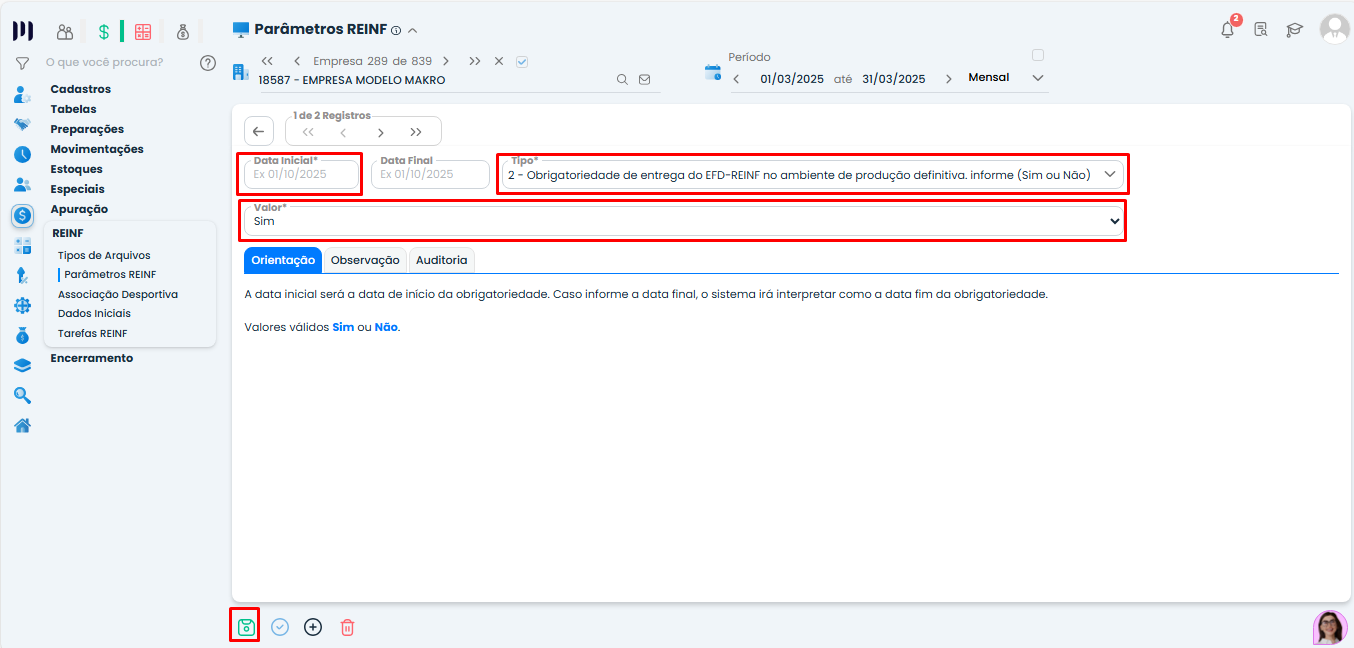This screenshot has width=1354, height=648.
Task: Click the green save icon
Action: coord(246,627)
